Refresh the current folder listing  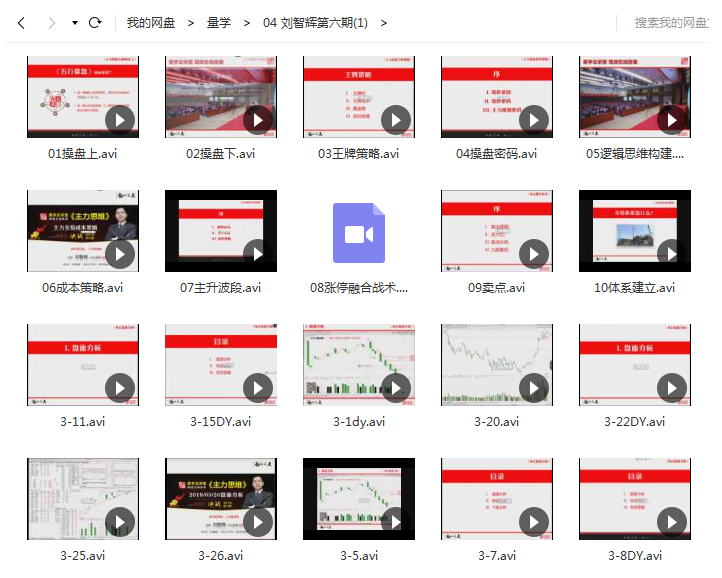pos(95,22)
